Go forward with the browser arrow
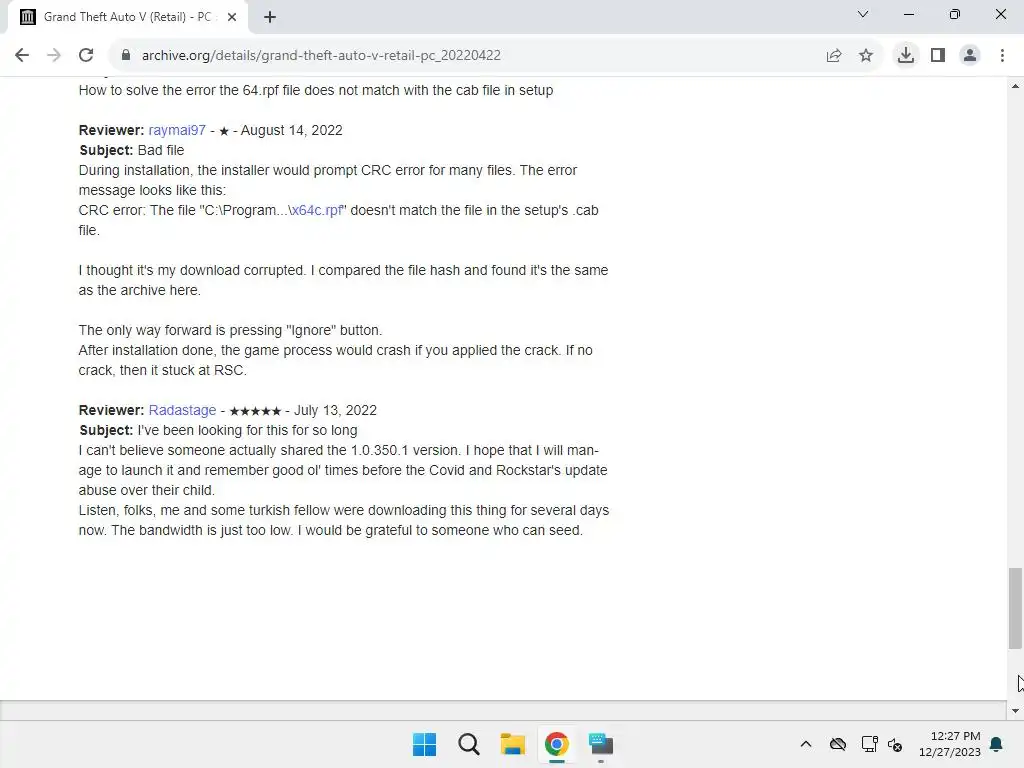The image size is (1024, 768). [54, 56]
